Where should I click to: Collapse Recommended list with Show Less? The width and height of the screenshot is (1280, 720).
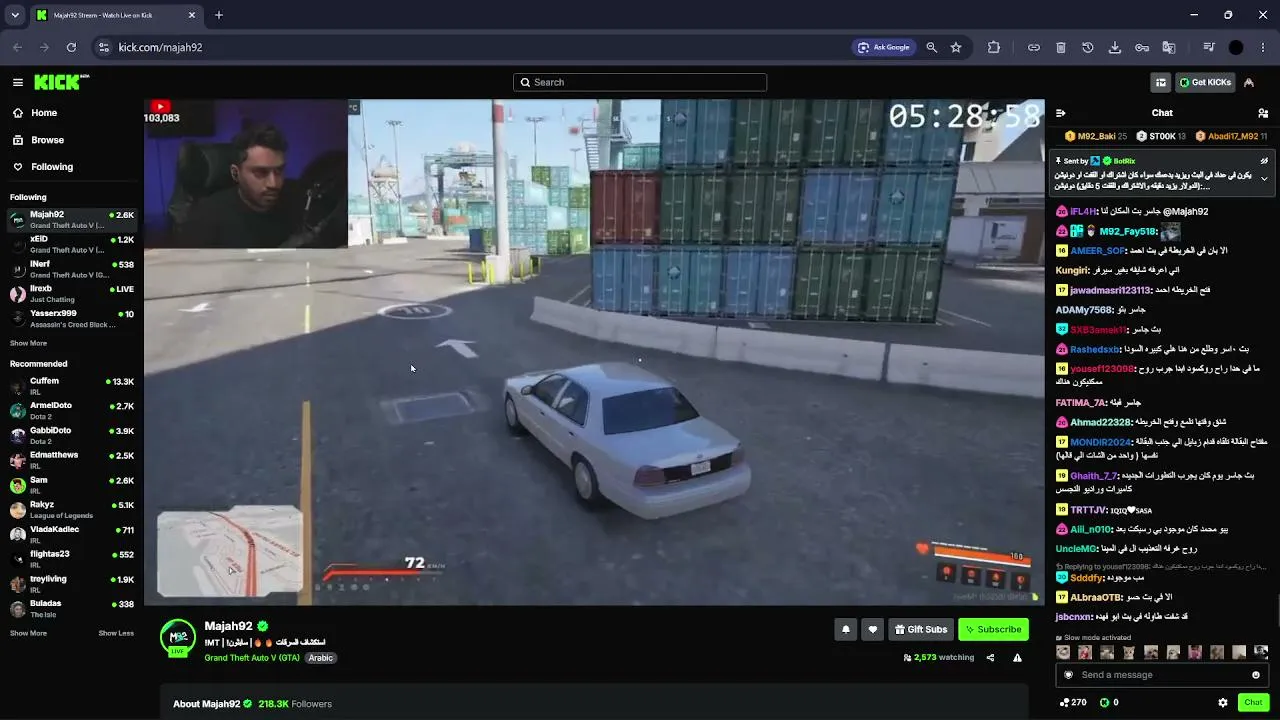[116, 633]
